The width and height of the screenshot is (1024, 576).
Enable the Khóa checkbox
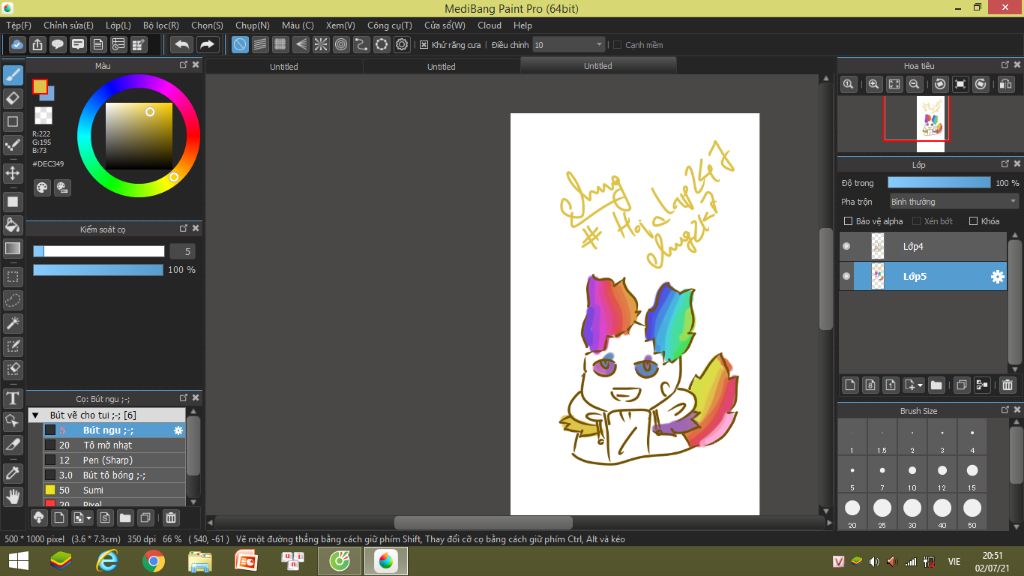(x=973, y=221)
